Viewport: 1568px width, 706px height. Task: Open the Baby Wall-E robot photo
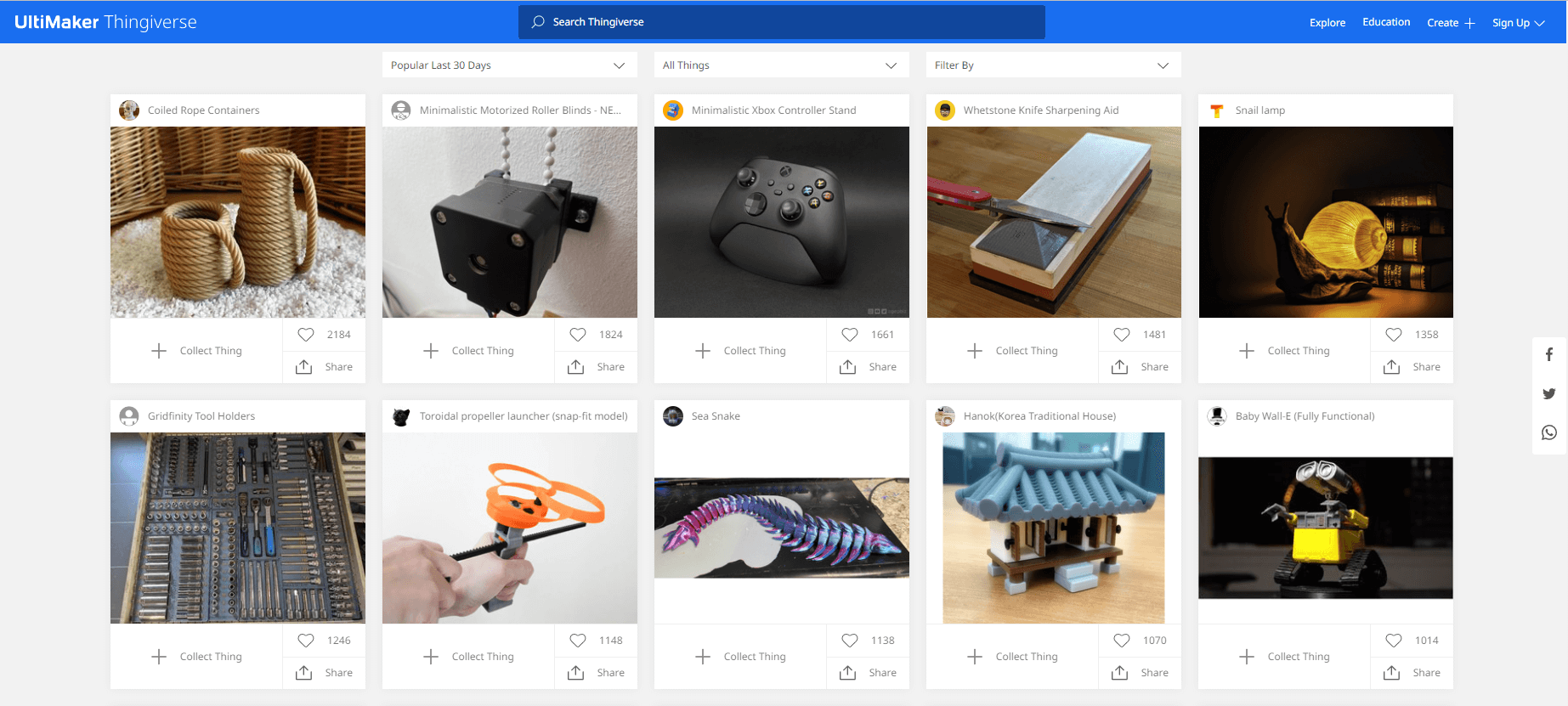(1326, 528)
